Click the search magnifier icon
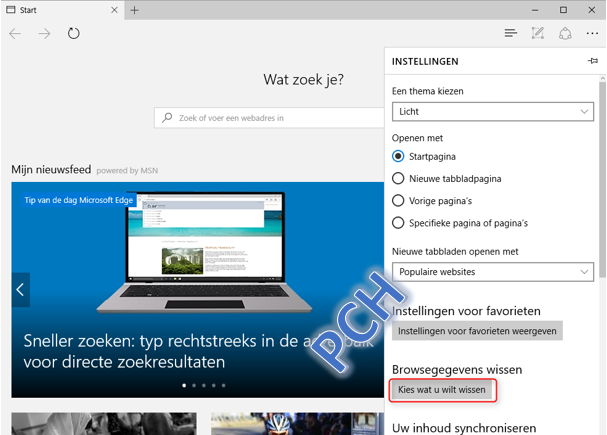 (x=167, y=118)
